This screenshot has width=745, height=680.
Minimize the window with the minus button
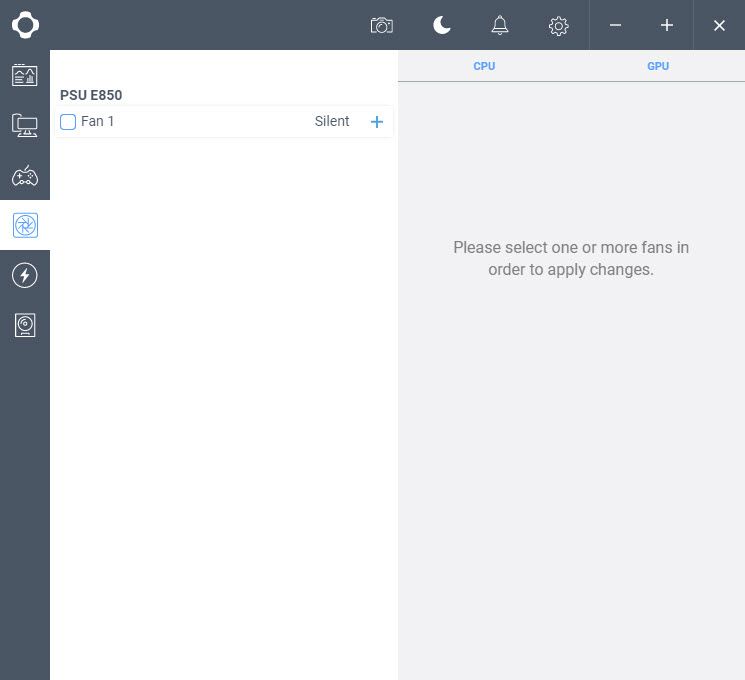[x=615, y=25]
